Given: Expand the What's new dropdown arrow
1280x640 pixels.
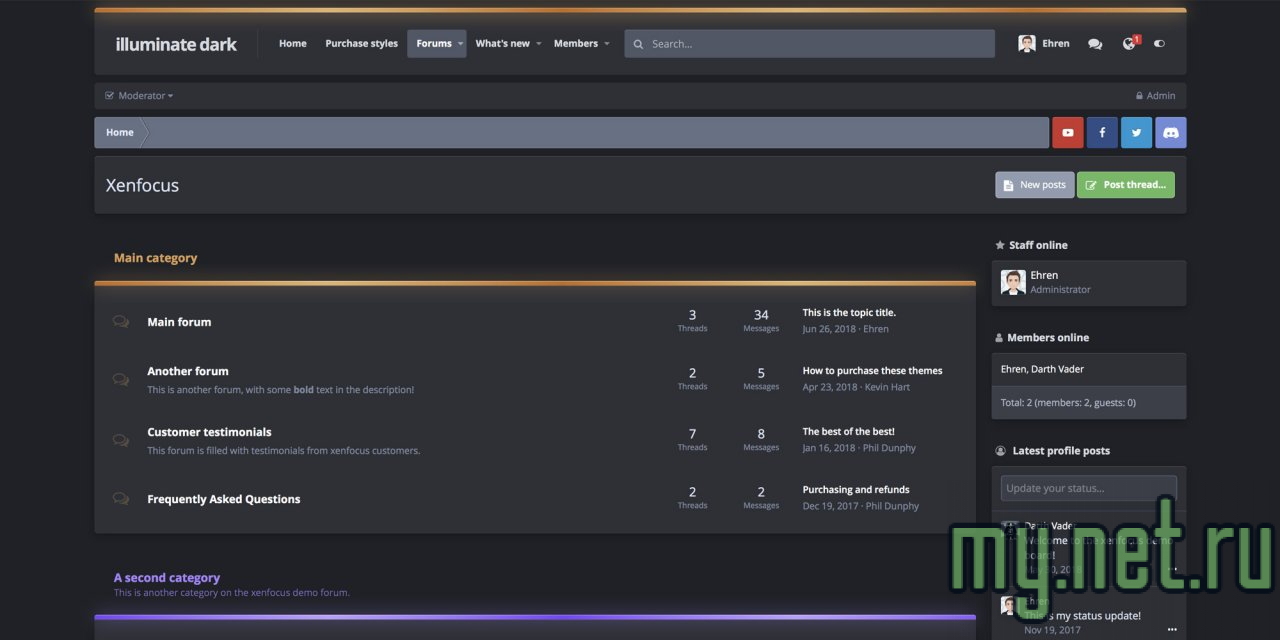Looking at the screenshot, I should click(539, 44).
